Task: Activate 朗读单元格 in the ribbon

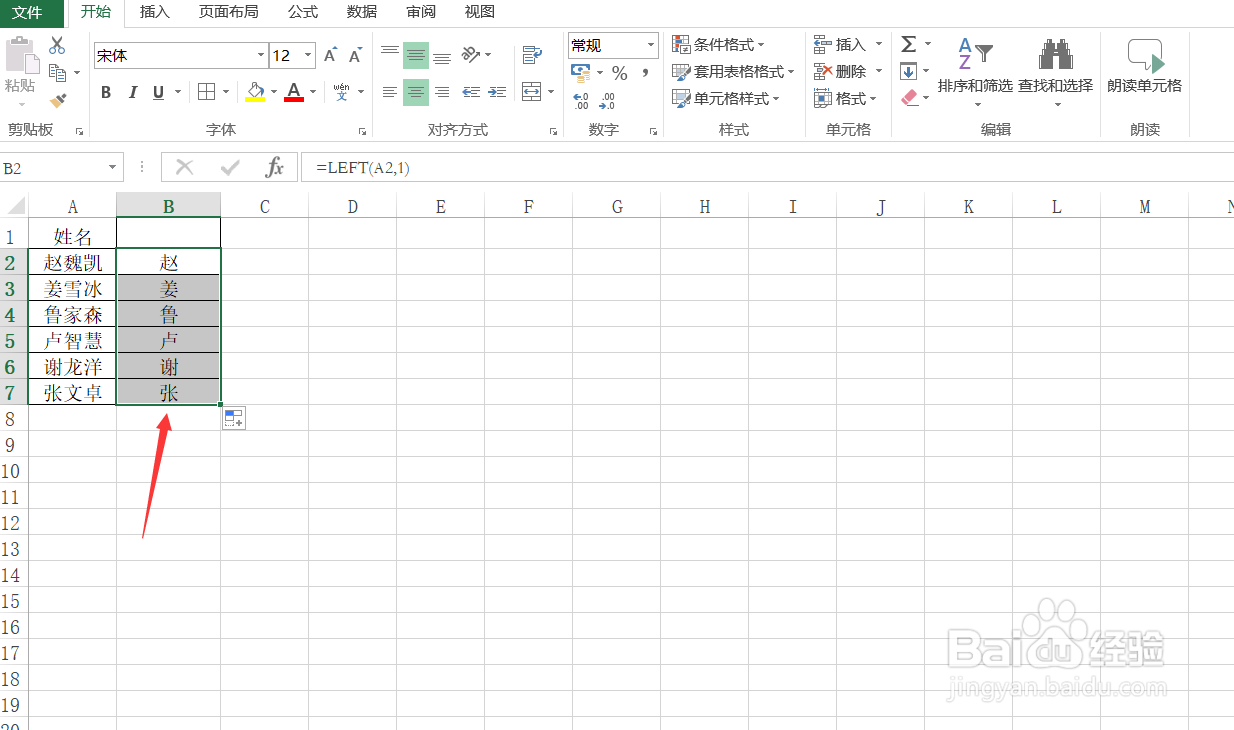Action: click(x=1144, y=70)
